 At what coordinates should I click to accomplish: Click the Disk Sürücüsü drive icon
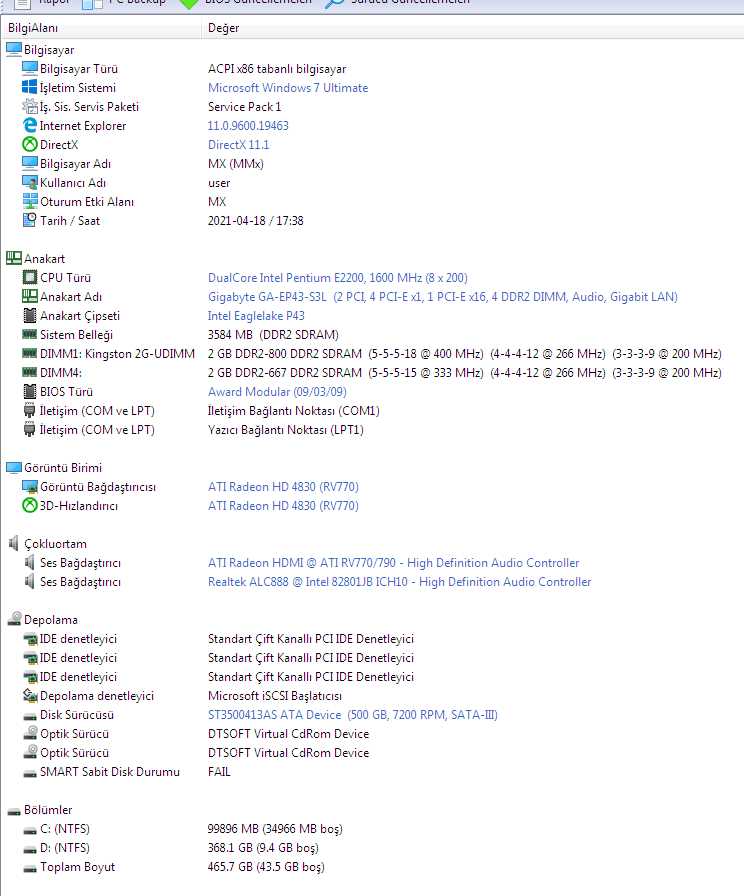pyautogui.click(x=30, y=715)
